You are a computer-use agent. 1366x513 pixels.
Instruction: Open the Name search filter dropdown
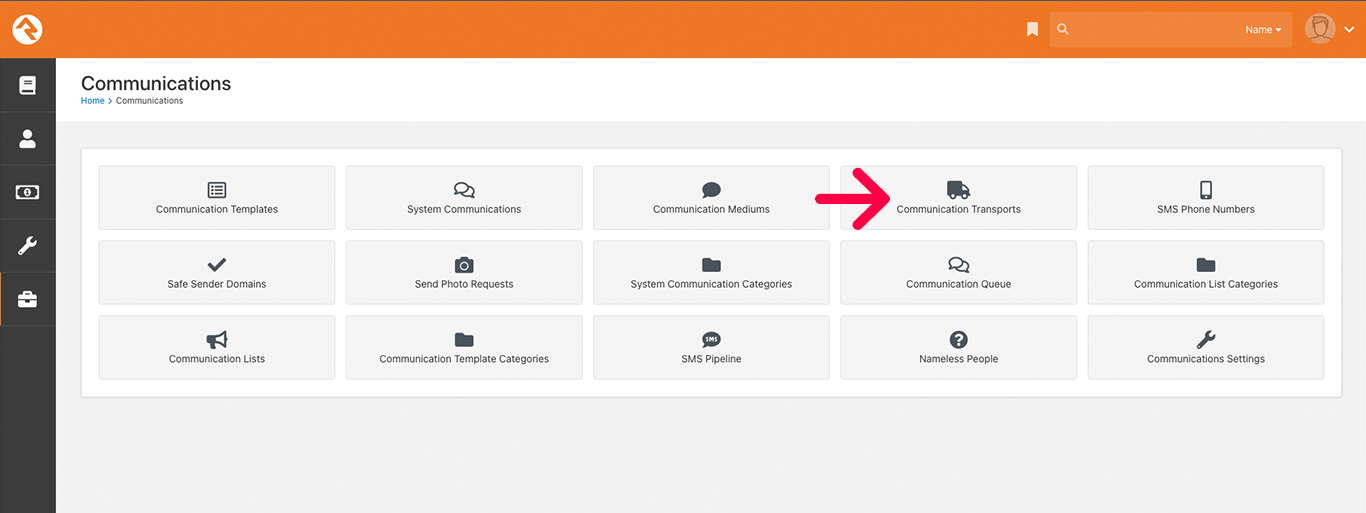coord(1264,30)
